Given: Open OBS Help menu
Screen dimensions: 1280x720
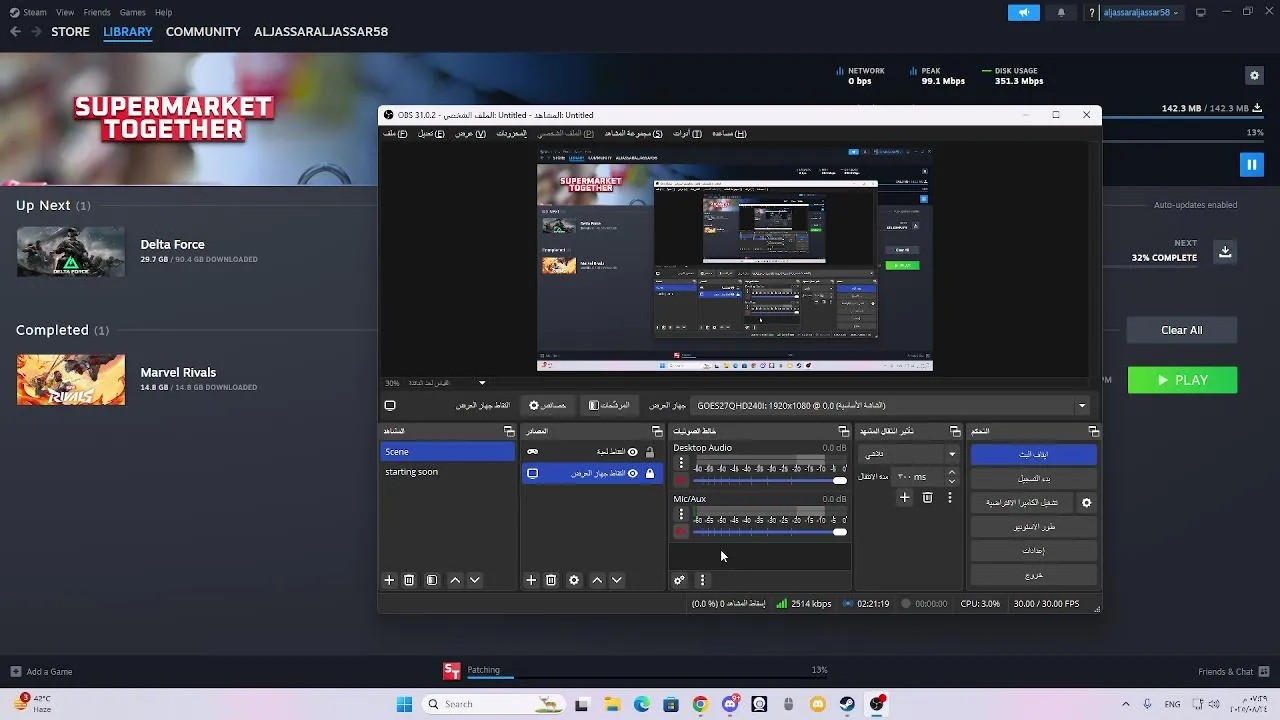Looking at the screenshot, I should (x=729, y=134).
